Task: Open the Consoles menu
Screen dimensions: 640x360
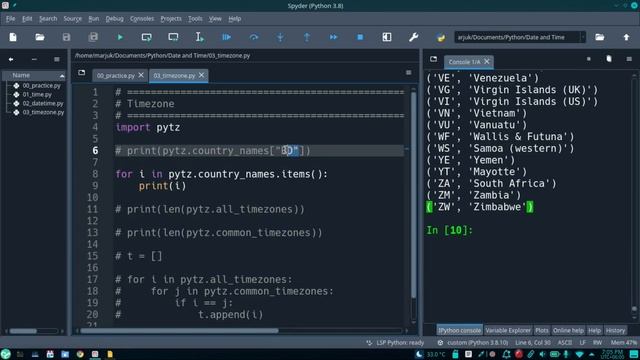Action: coord(142,19)
